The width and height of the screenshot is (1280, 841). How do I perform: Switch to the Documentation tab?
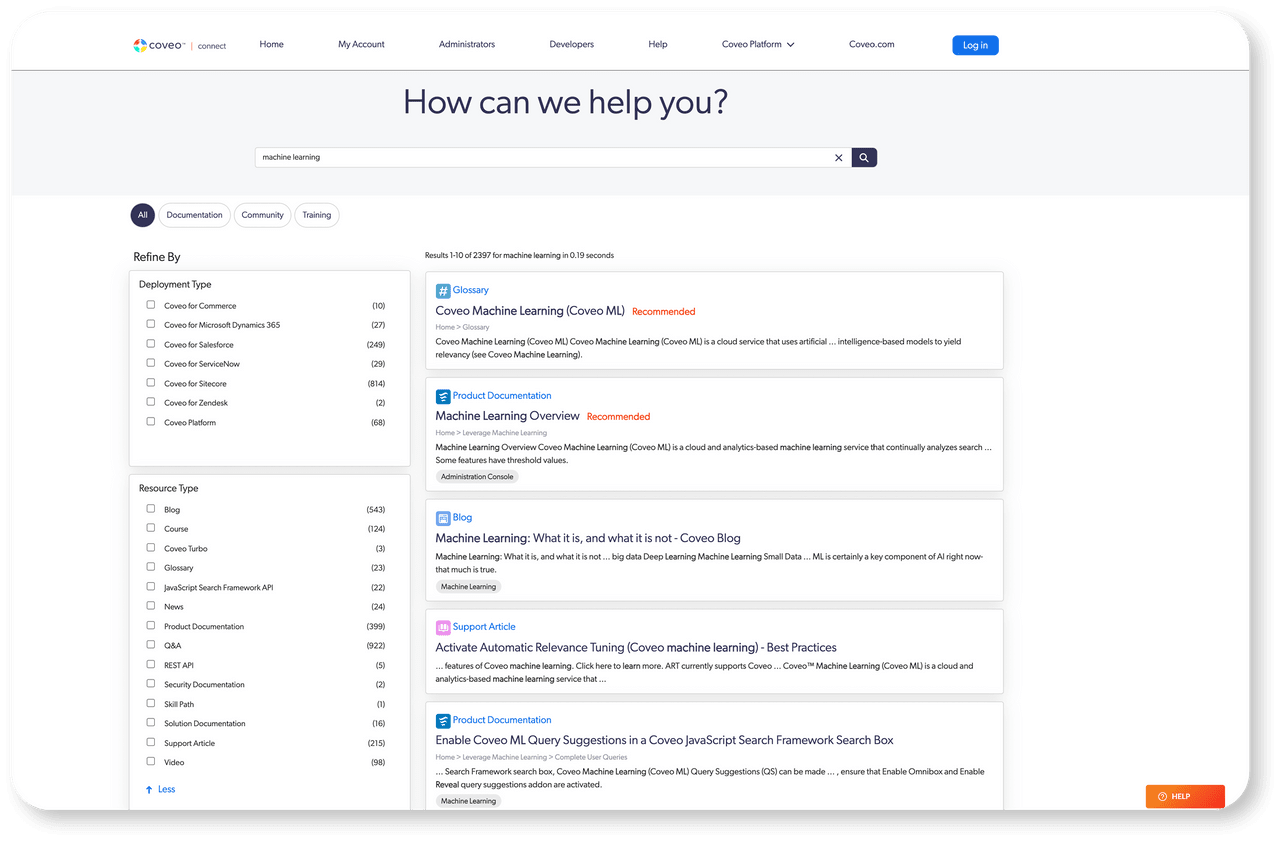pyautogui.click(x=194, y=215)
